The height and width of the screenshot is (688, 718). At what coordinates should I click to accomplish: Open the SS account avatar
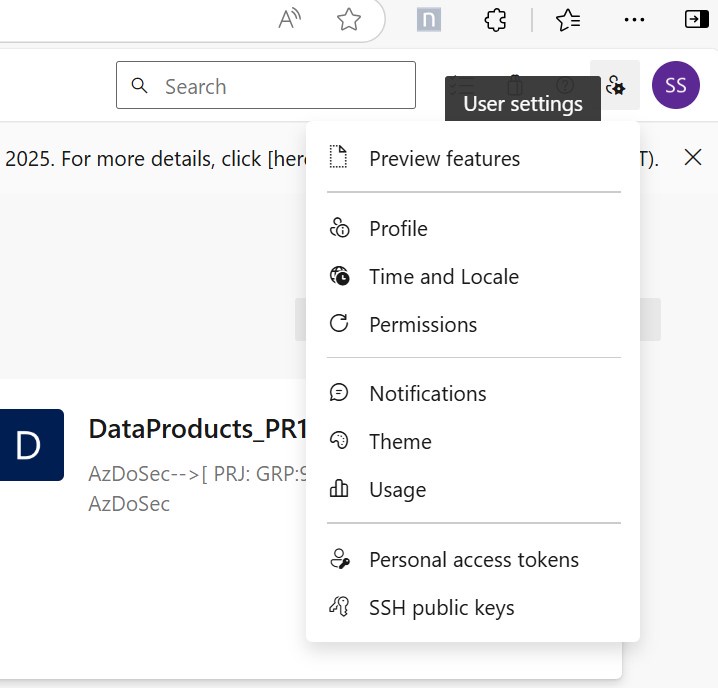click(x=675, y=85)
